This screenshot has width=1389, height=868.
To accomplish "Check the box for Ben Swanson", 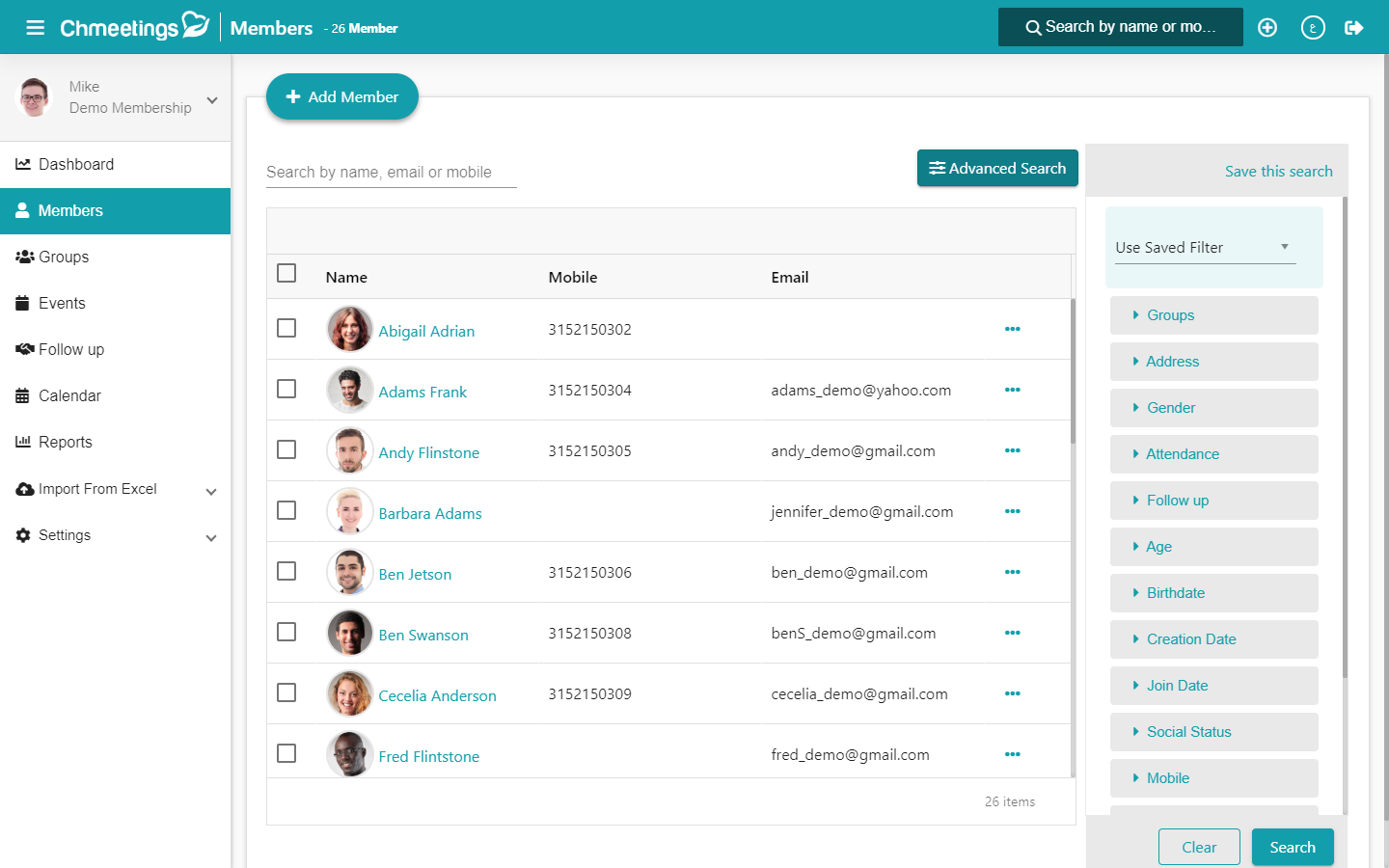I will click(286, 632).
